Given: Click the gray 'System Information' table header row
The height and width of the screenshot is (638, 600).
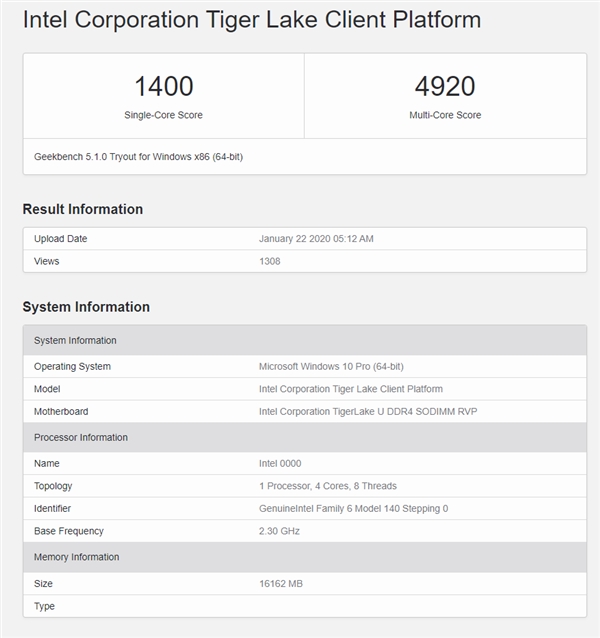Looking at the screenshot, I should 305,340.
